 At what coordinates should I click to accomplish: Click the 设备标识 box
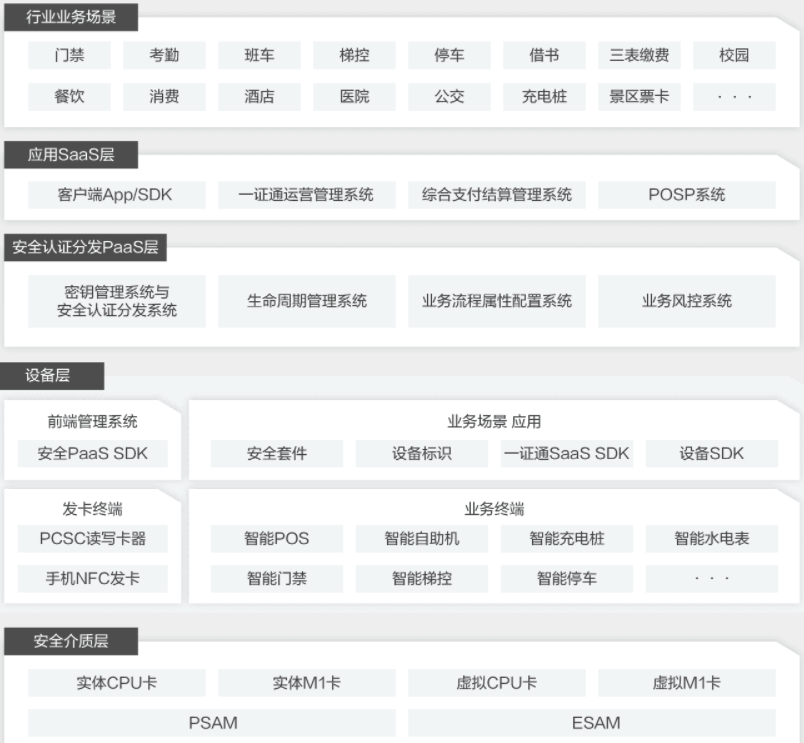(x=421, y=453)
